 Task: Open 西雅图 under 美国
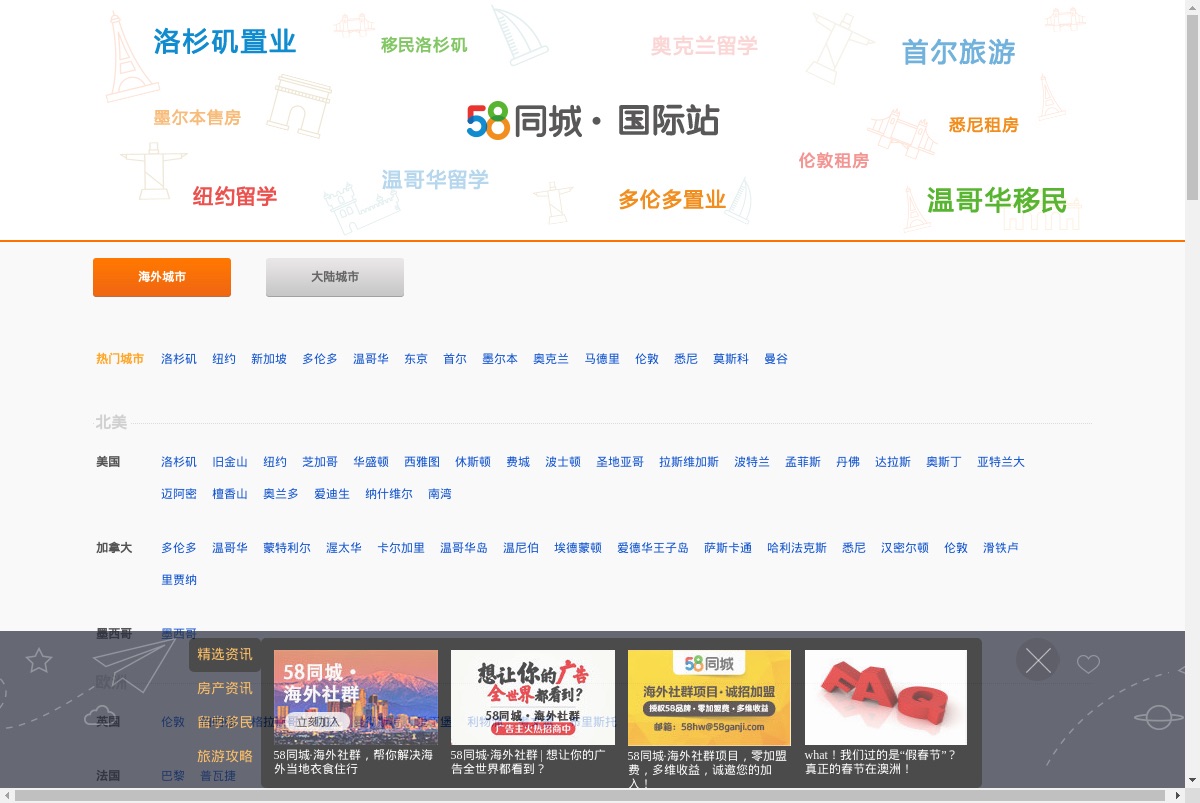pyautogui.click(x=422, y=462)
